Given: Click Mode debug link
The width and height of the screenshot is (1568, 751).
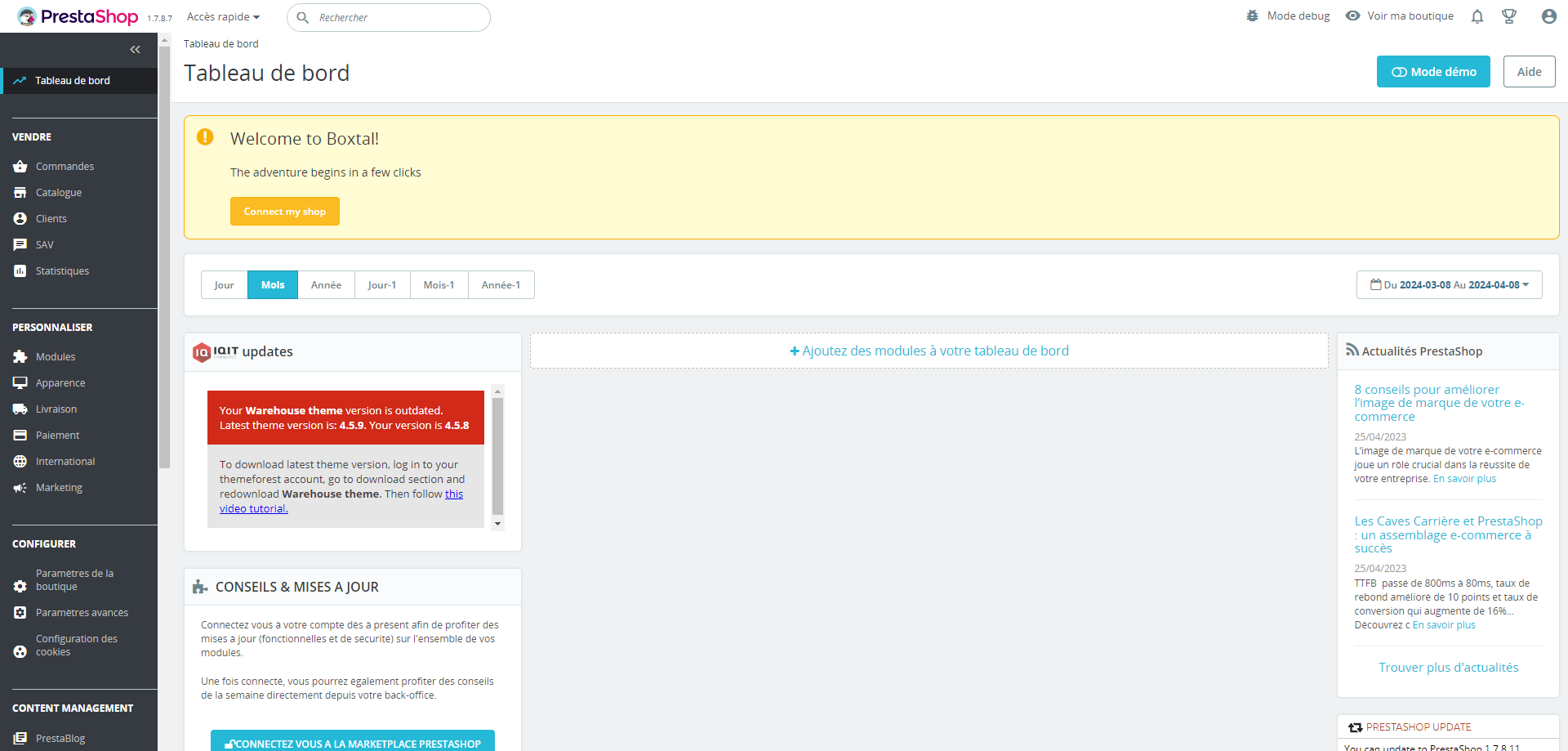Looking at the screenshot, I should point(1298,16).
